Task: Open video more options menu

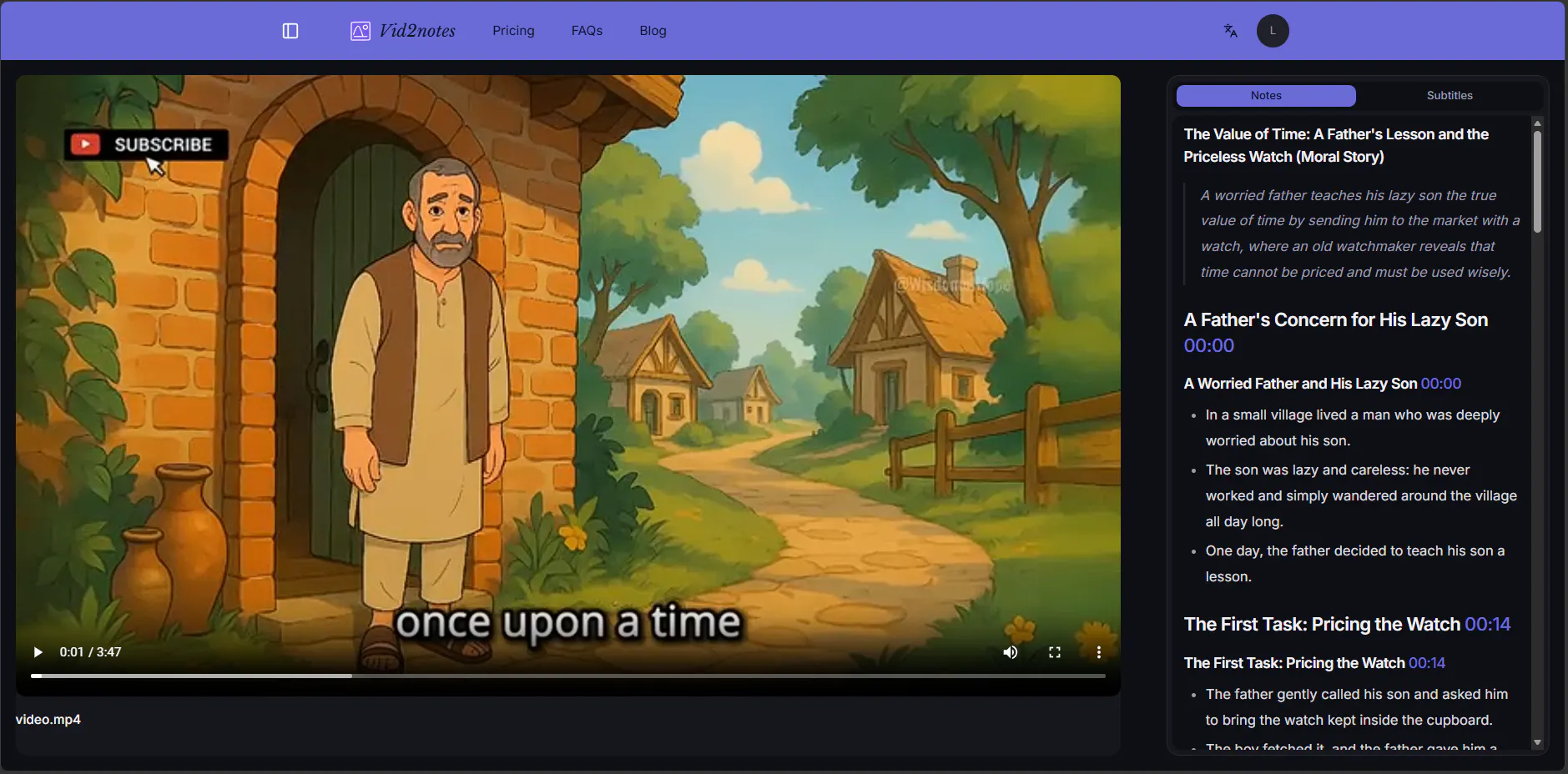Action: point(1099,652)
